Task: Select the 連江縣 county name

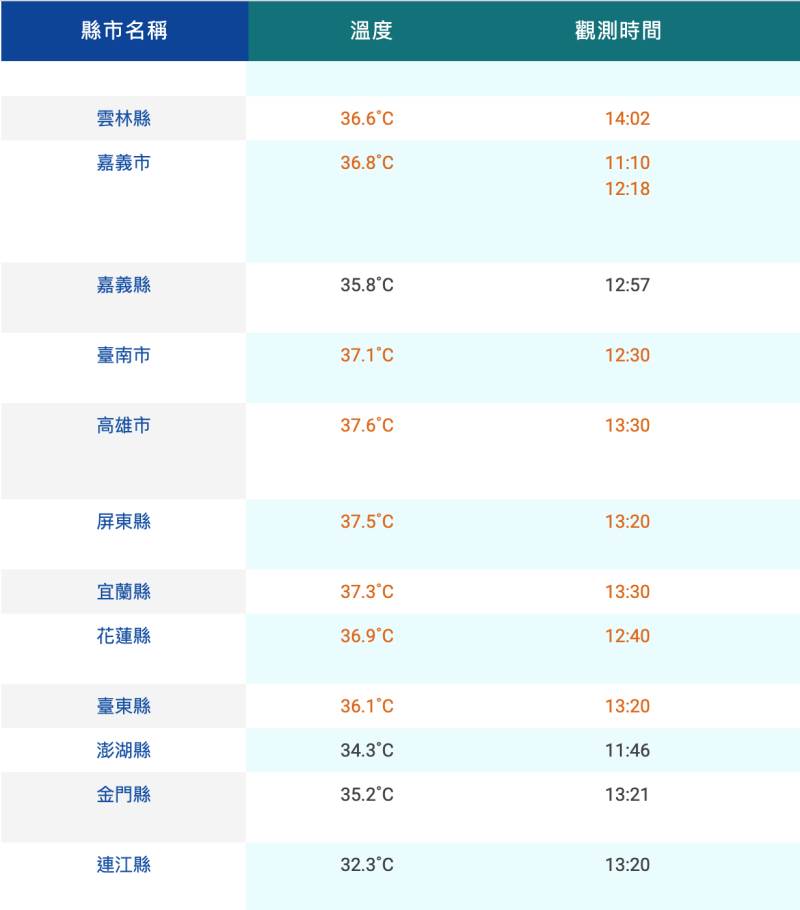Action: pos(124,865)
